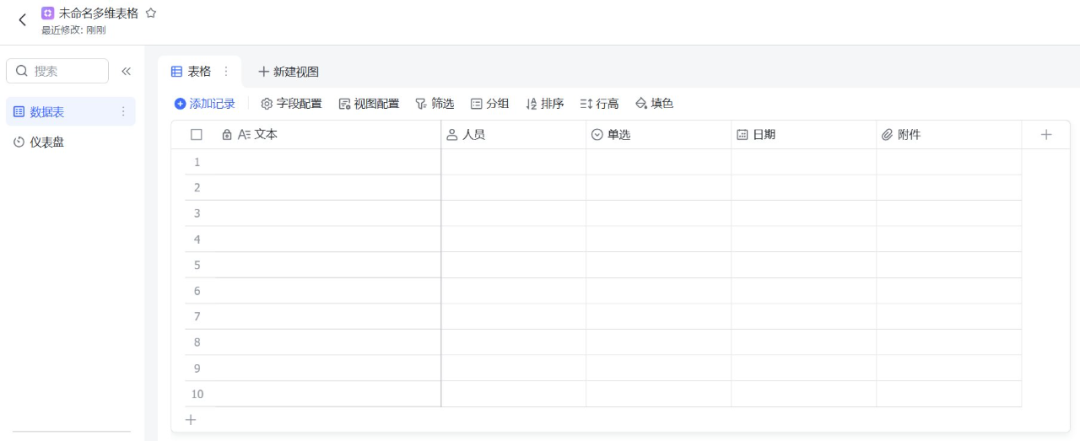Click row number 1
This screenshot has width=1080, height=441.
(x=197, y=162)
